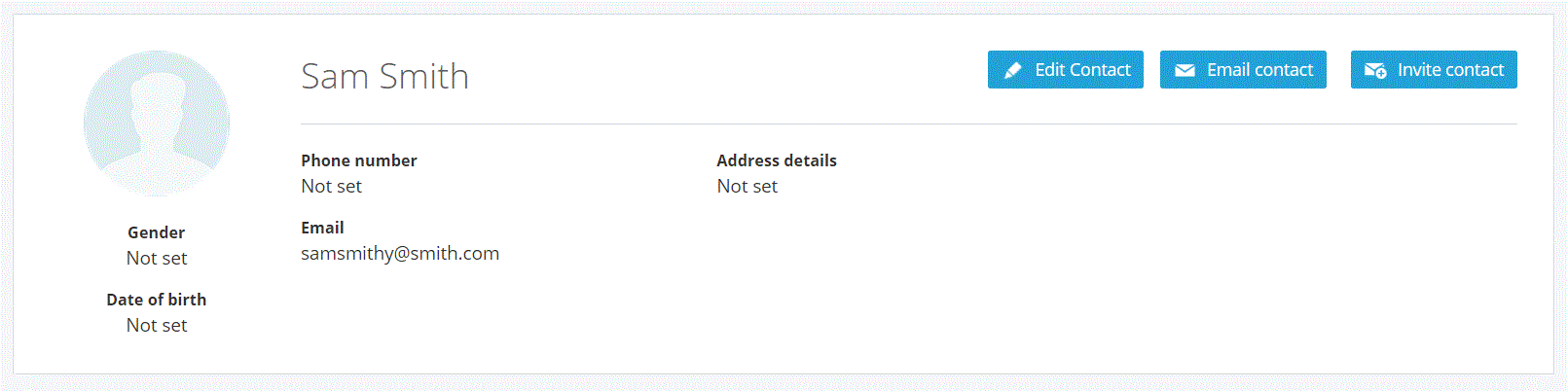Select the Date of birth label
This screenshot has height=391, width=1568.
(x=156, y=300)
